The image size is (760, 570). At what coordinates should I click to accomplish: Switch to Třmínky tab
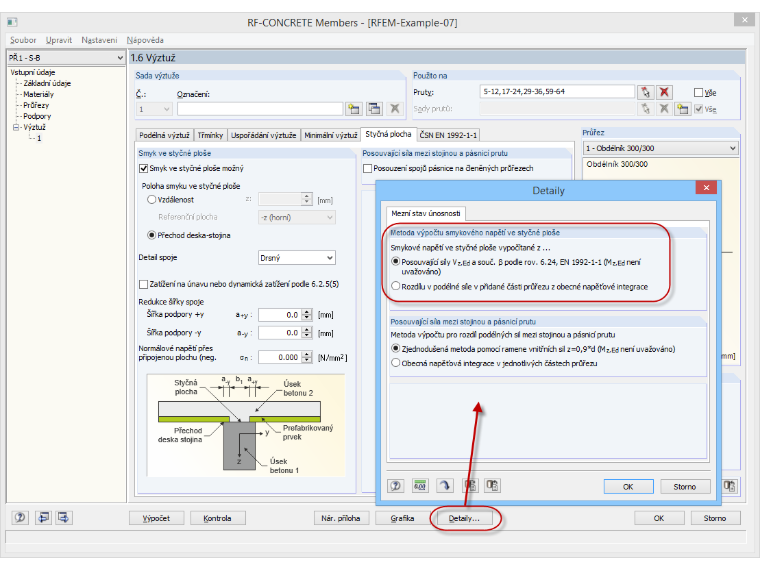coord(210,135)
